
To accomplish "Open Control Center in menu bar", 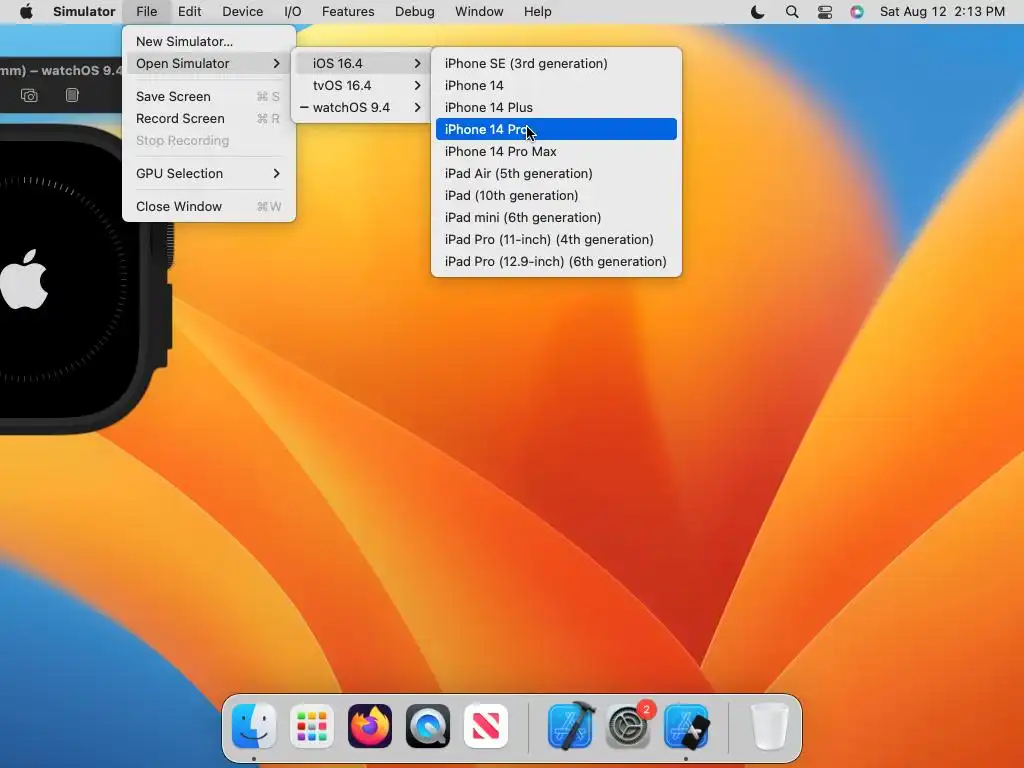I will [x=825, y=12].
